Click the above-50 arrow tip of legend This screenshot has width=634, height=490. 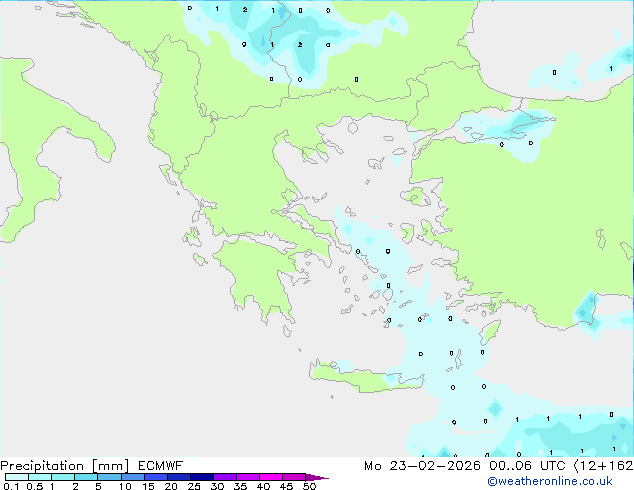[x=317, y=477]
